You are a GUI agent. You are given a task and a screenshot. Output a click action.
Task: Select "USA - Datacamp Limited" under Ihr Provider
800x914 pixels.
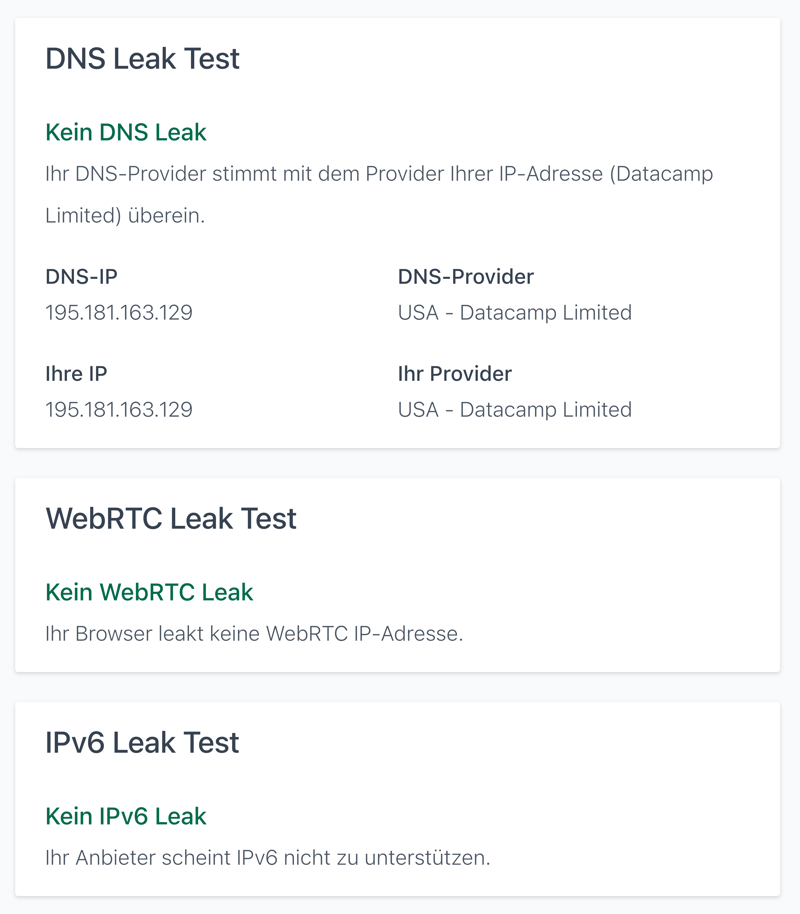(515, 410)
